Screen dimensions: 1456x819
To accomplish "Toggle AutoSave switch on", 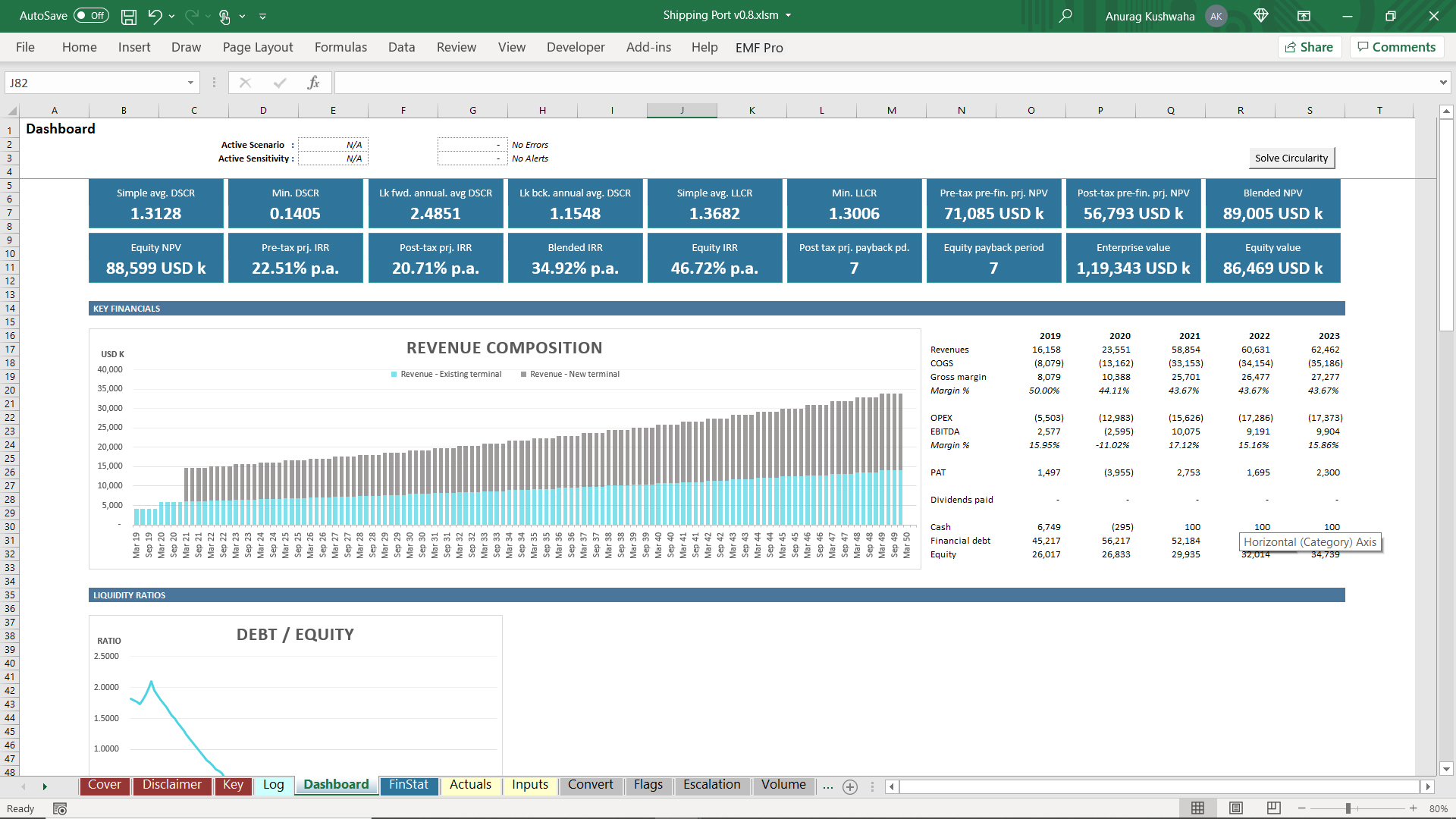I will (91, 16).
